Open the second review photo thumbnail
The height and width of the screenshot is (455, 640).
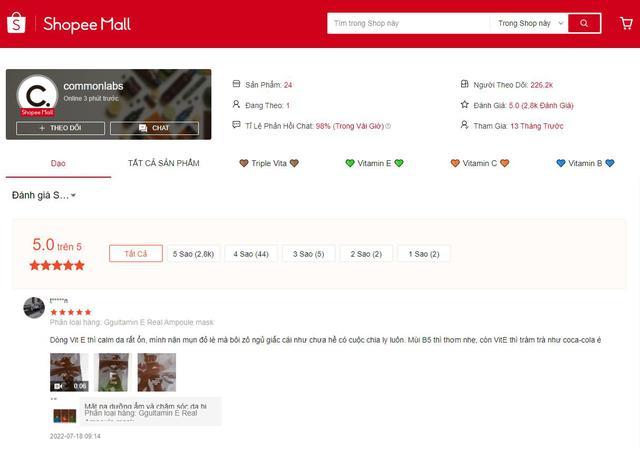(x=113, y=372)
